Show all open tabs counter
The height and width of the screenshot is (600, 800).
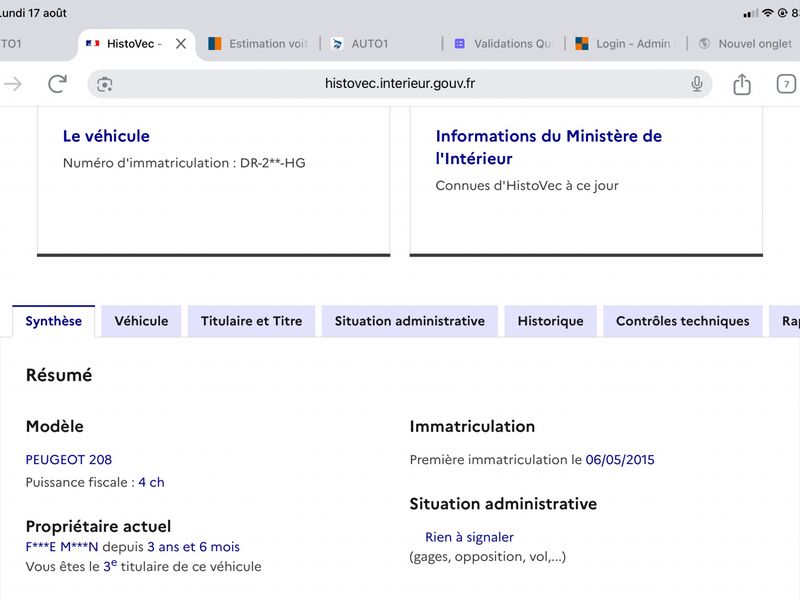coord(786,84)
